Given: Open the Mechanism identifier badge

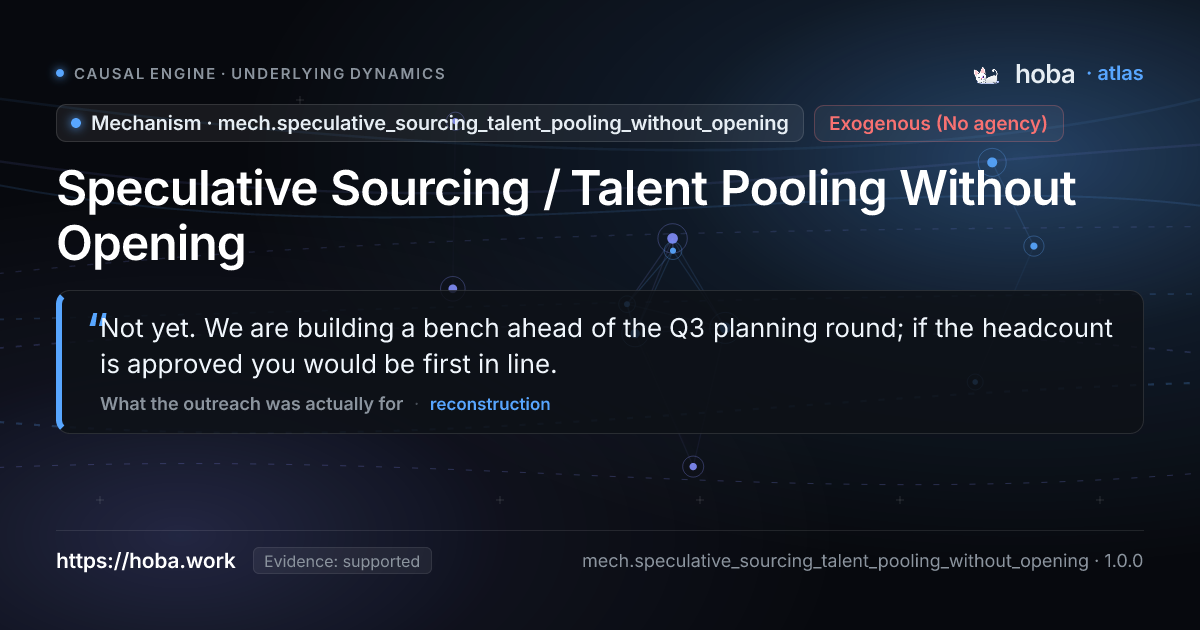Looking at the screenshot, I should [x=430, y=123].
